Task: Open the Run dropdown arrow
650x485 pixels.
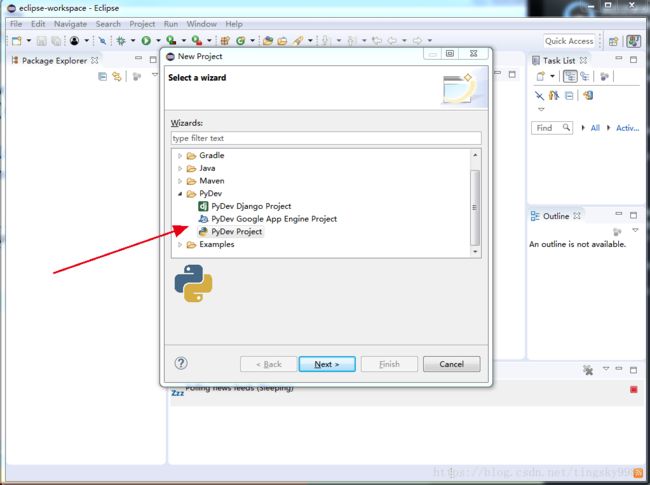Action: point(158,41)
